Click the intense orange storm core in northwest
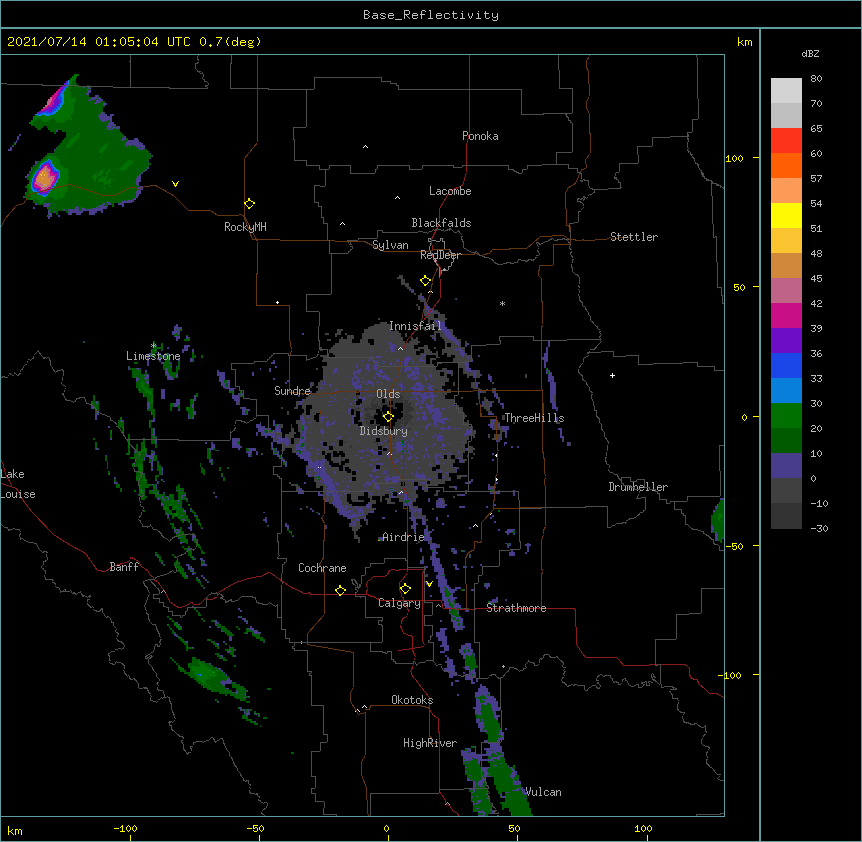 tap(45, 177)
